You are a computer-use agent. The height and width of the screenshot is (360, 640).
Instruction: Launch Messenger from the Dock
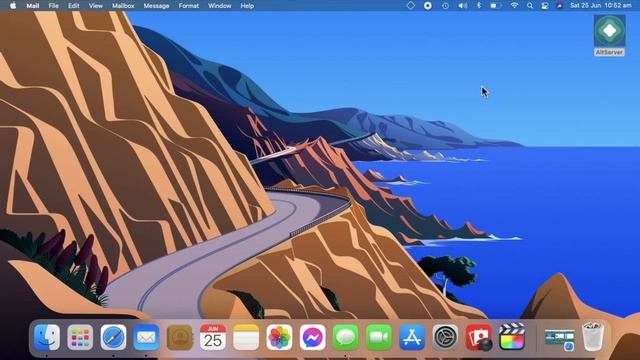click(x=313, y=337)
